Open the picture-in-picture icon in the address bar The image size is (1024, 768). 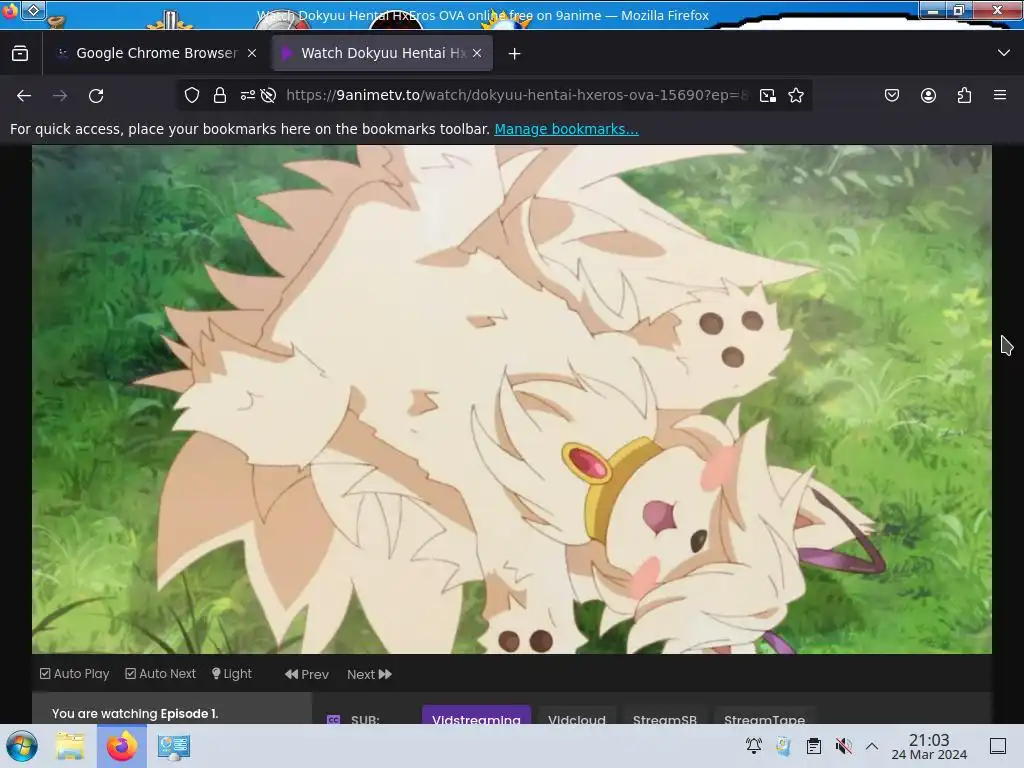tap(768, 95)
